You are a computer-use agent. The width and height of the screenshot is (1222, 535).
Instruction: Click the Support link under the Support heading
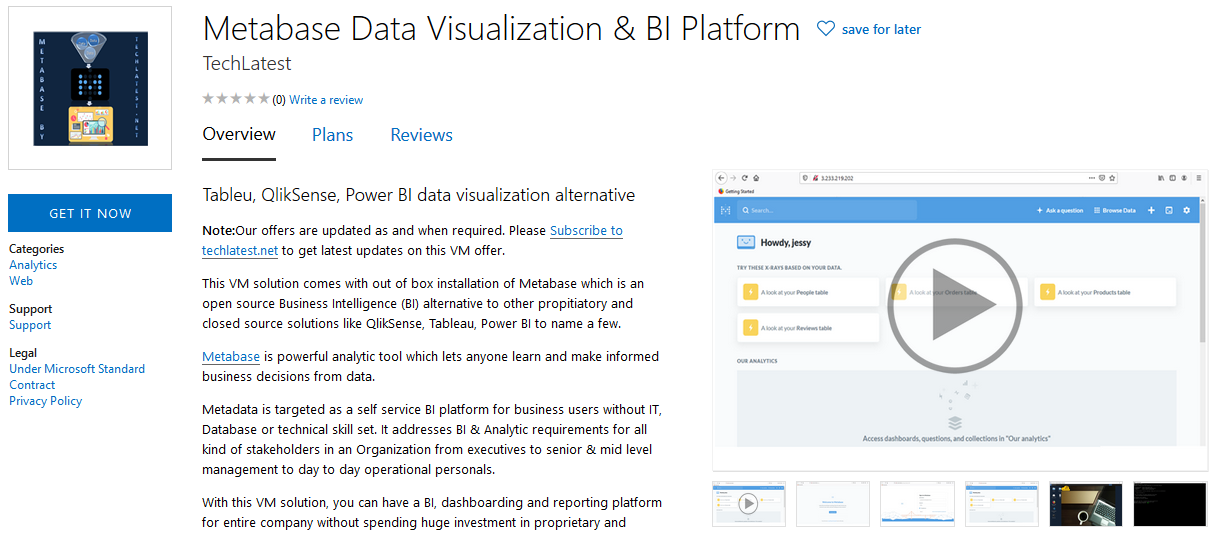[30, 325]
